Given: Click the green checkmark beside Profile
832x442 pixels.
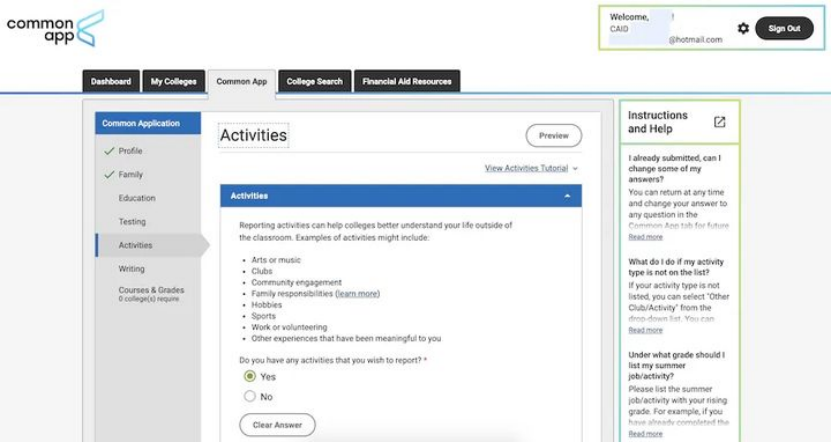Looking at the screenshot, I should click(108, 151).
